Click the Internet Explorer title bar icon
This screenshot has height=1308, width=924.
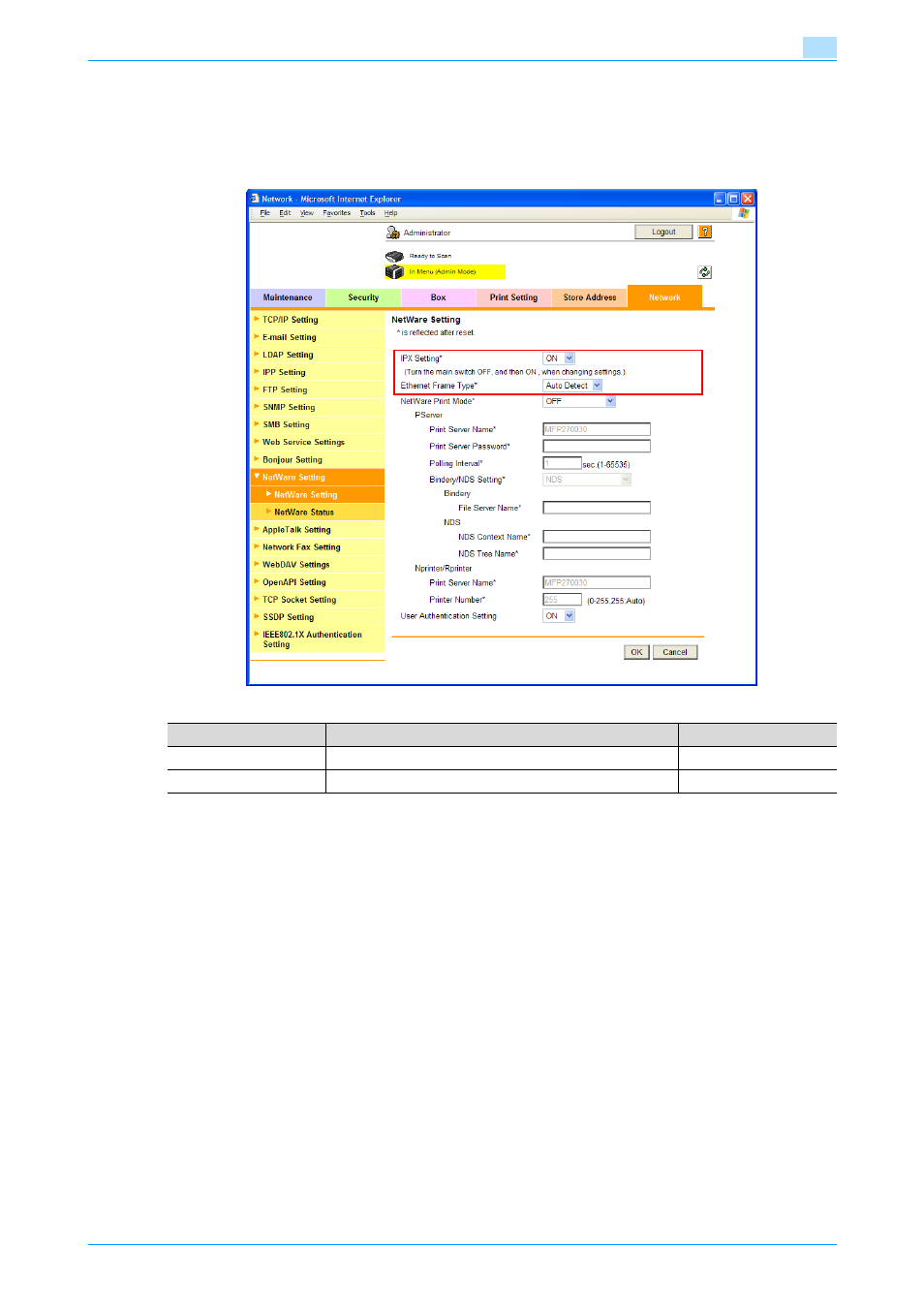255,199
